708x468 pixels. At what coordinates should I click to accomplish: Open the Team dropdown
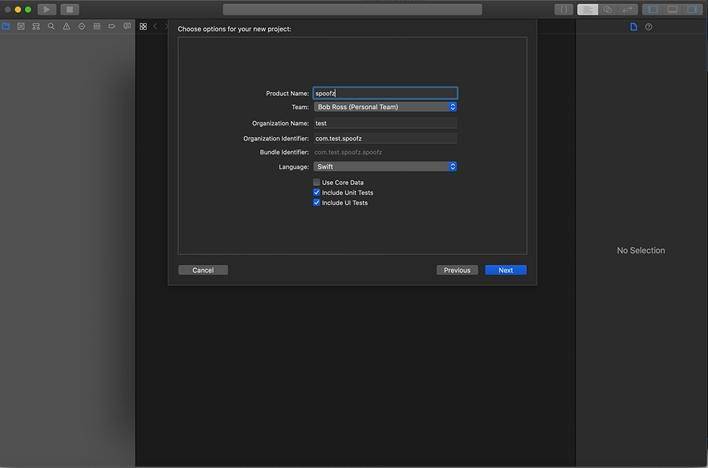tap(385, 107)
